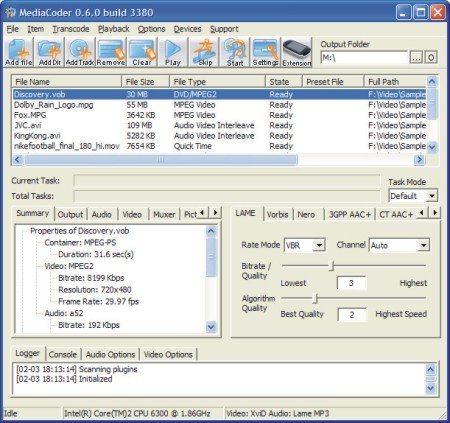450x423 pixels.
Task: Click the Bitrate Quality value field showing 3
Action: click(x=351, y=283)
